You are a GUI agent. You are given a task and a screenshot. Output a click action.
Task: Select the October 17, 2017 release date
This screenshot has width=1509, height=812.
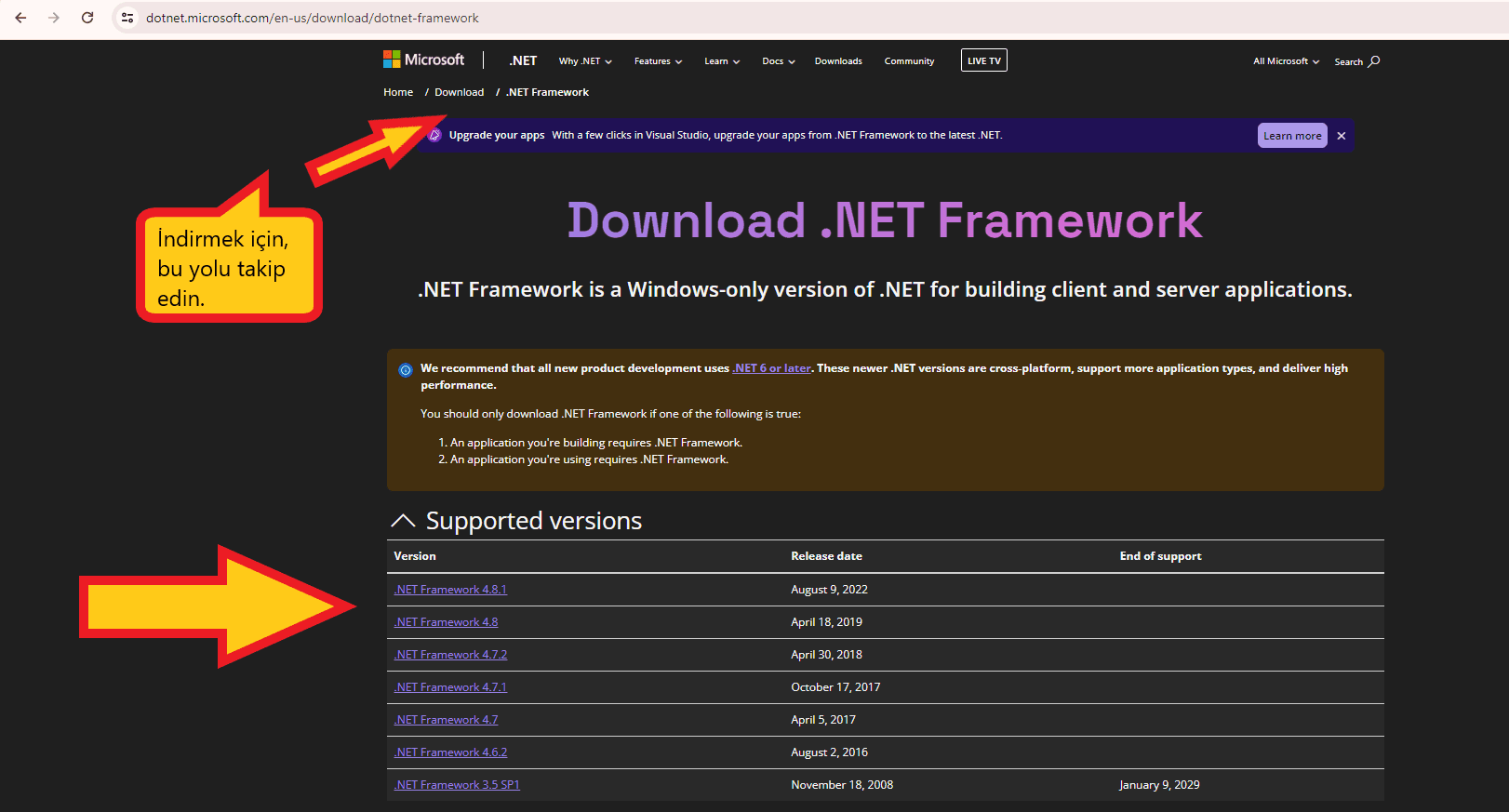[x=835, y=687]
